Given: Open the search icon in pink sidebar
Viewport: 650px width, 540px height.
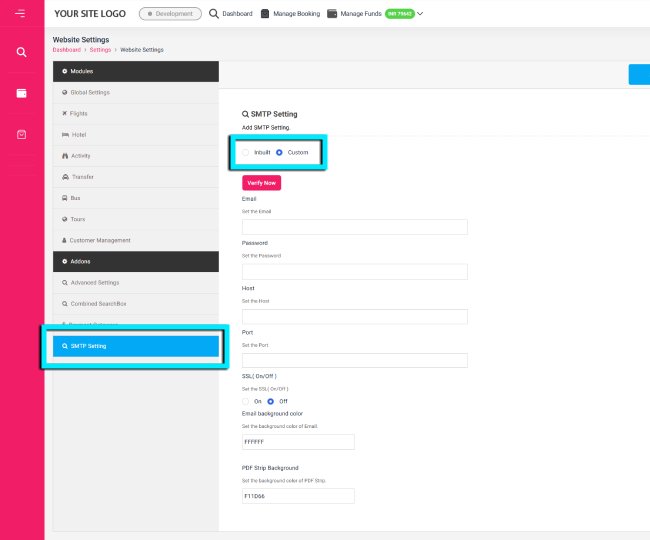Looking at the screenshot, I should pos(21,52).
